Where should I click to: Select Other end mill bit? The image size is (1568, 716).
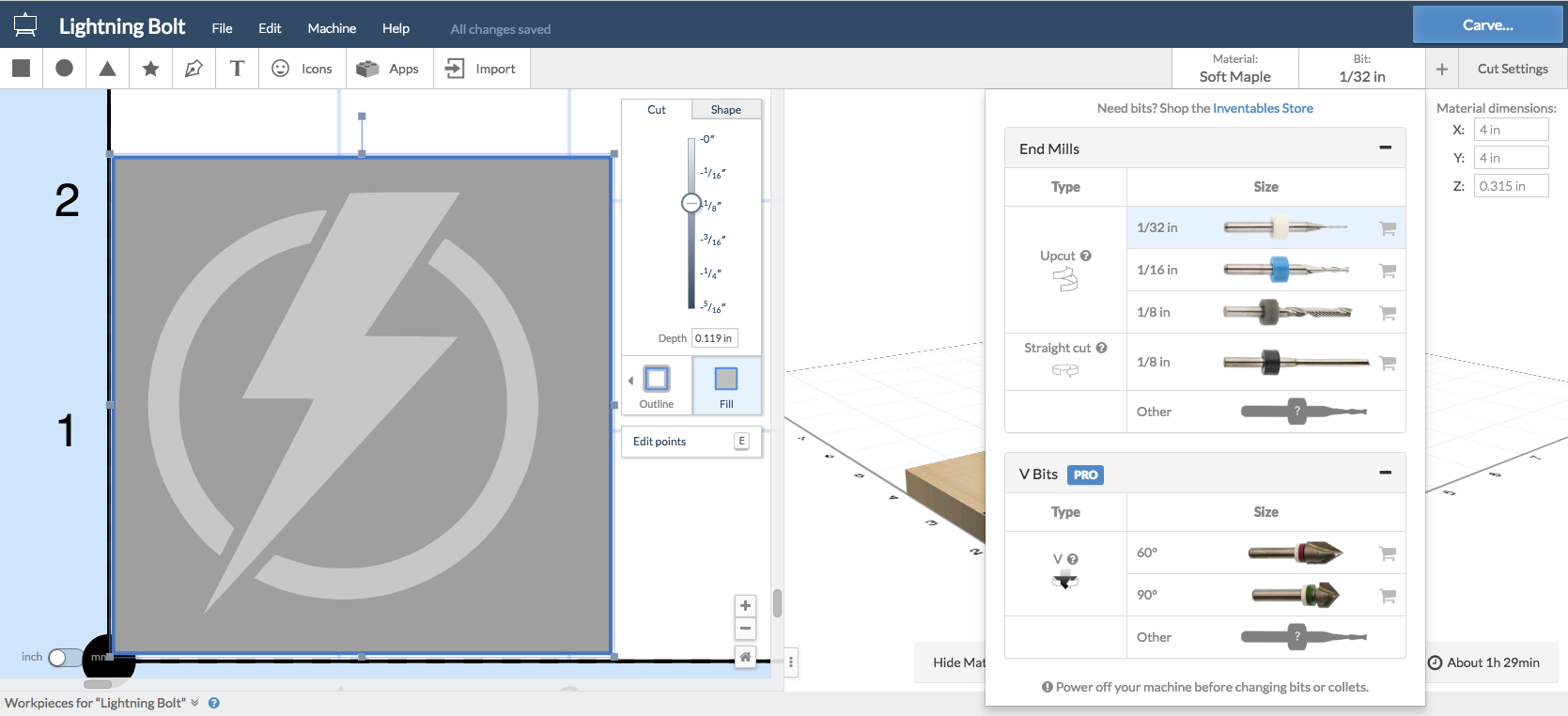[x=1265, y=412]
